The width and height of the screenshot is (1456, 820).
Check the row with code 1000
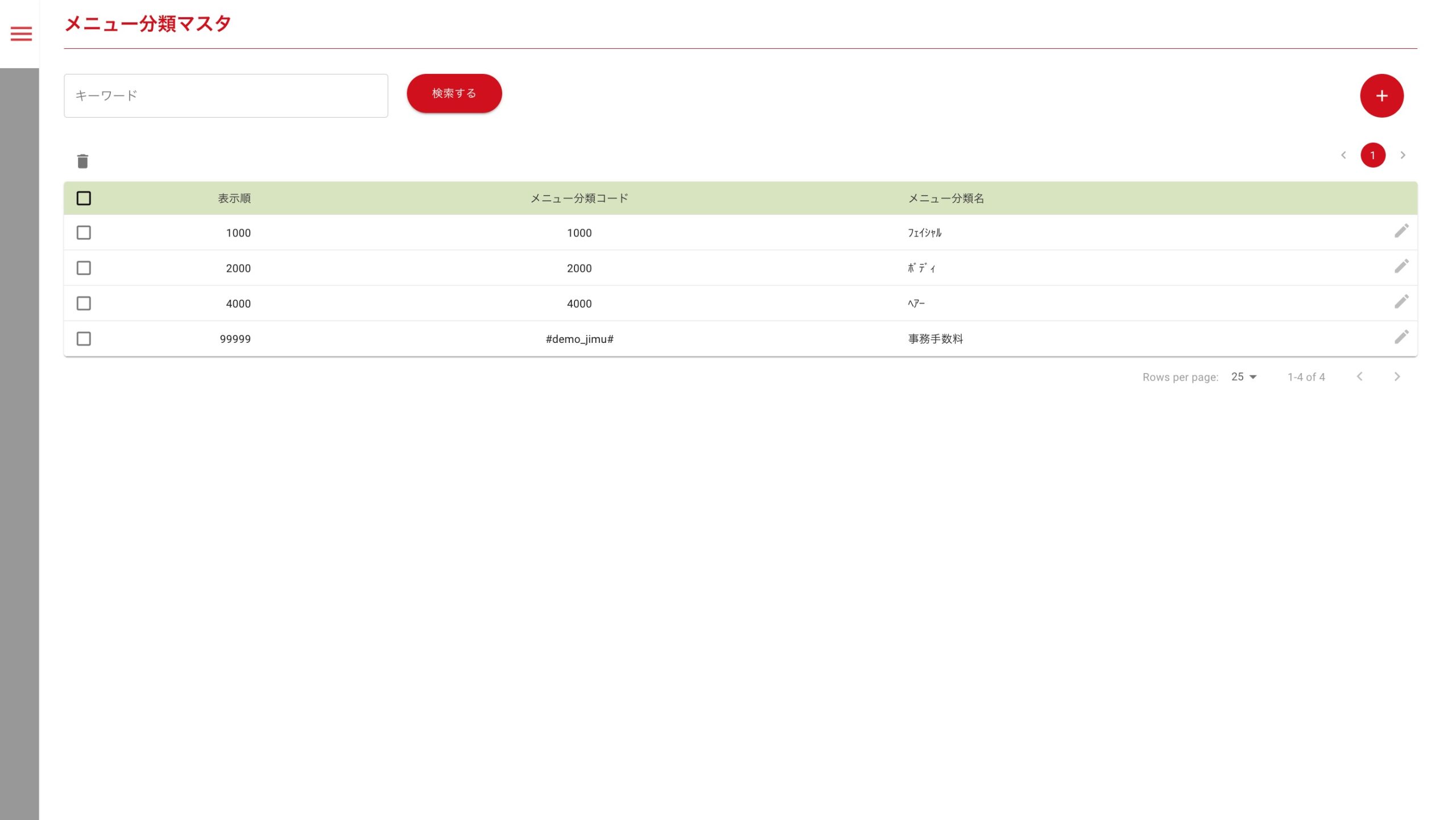pyautogui.click(x=84, y=233)
